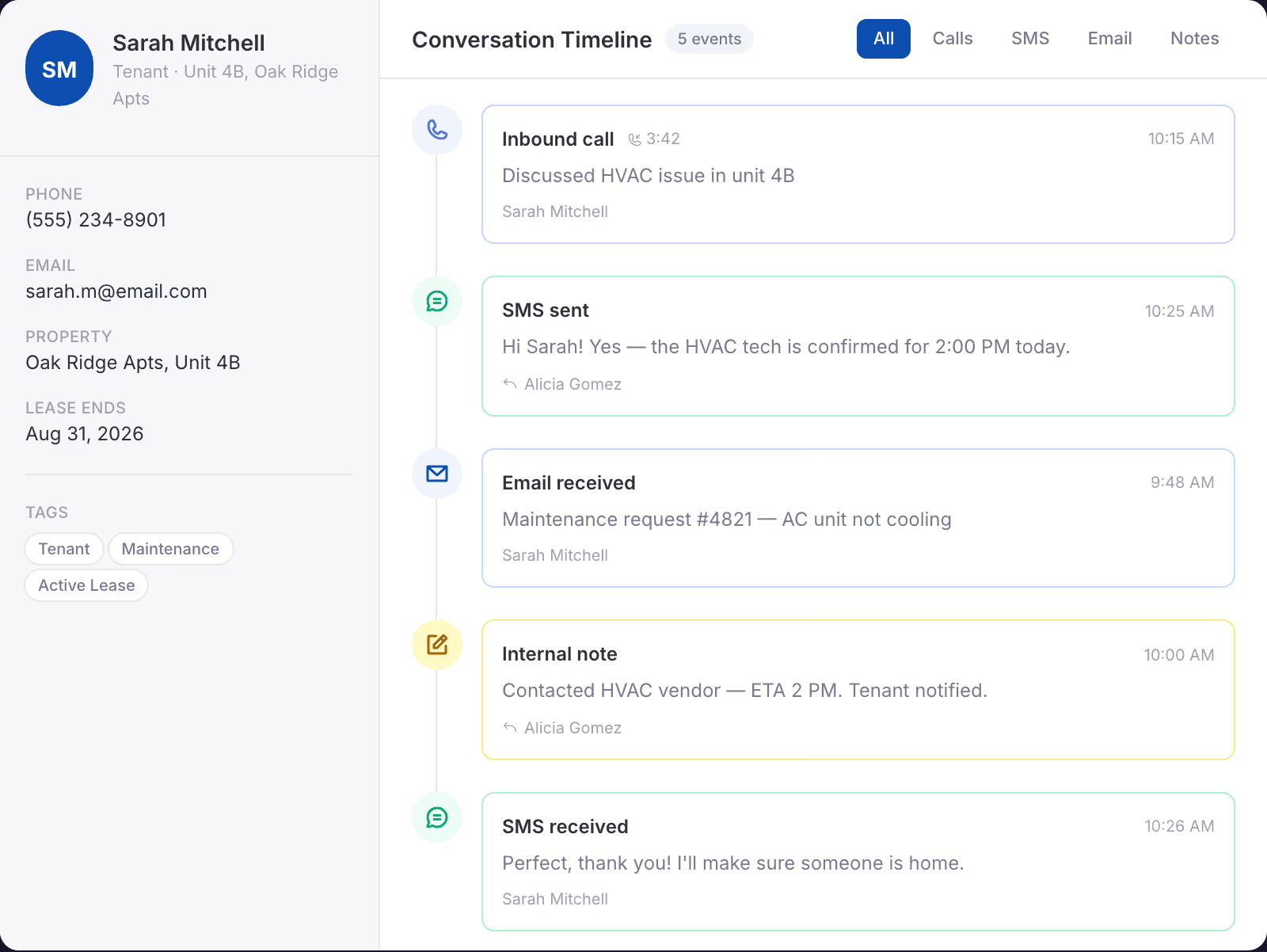Image resolution: width=1267 pixels, height=952 pixels.
Task: Show only Notes events
Action: (1194, 38)
